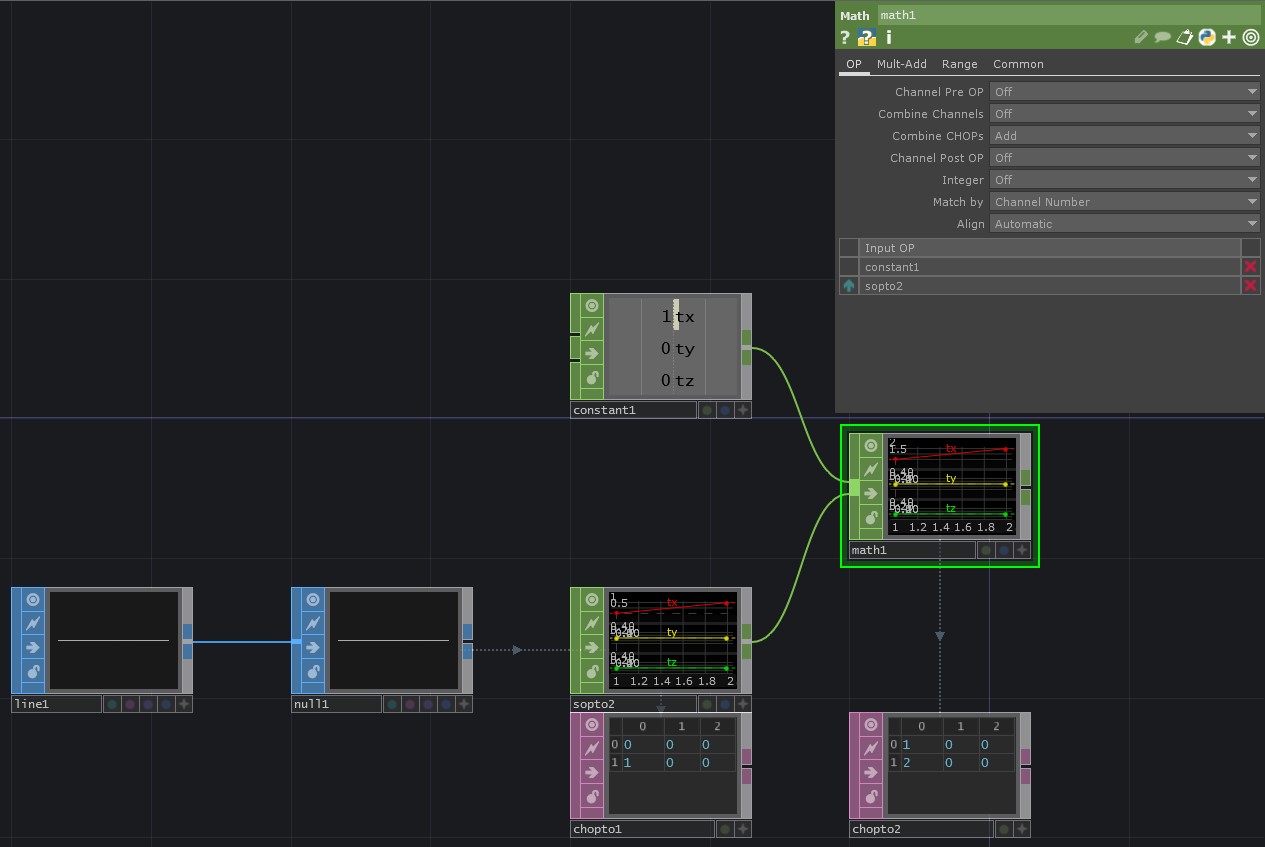Click the plus icon in parameter header
Screen dimensions: 1265x847
pyautogui.click(x=1229, y=38)
